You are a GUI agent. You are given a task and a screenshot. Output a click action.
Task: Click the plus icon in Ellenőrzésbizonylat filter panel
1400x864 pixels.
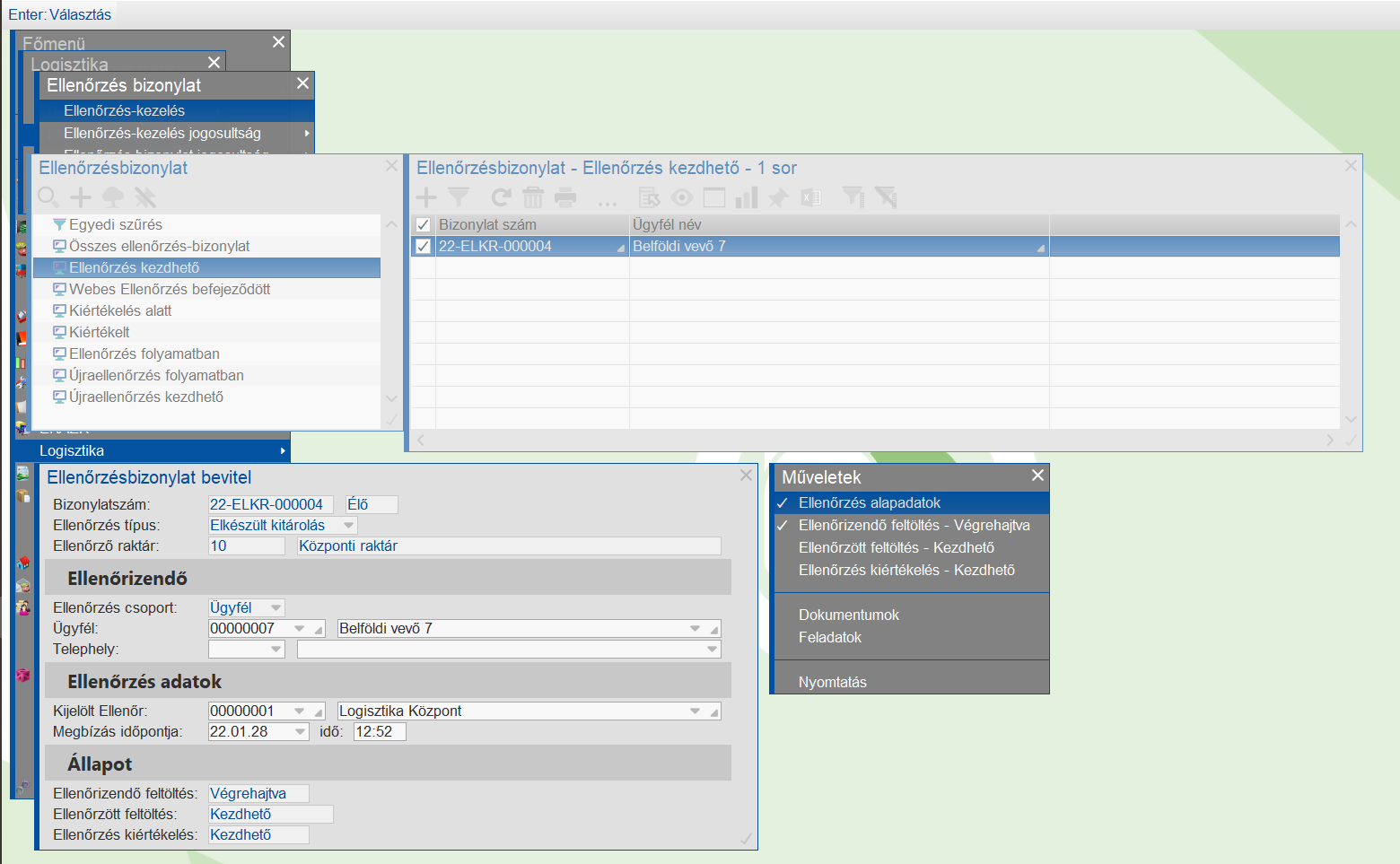[81, 197]
